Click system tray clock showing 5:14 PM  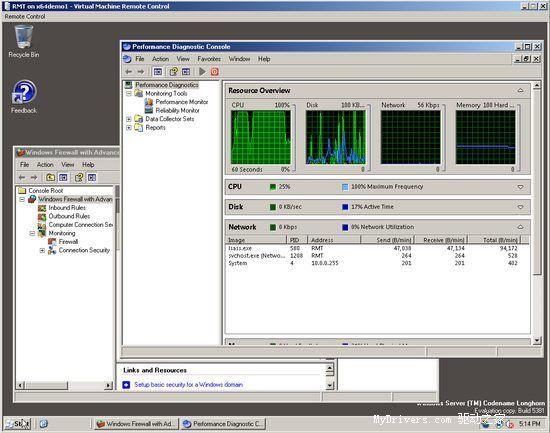[x=530, y=424]
